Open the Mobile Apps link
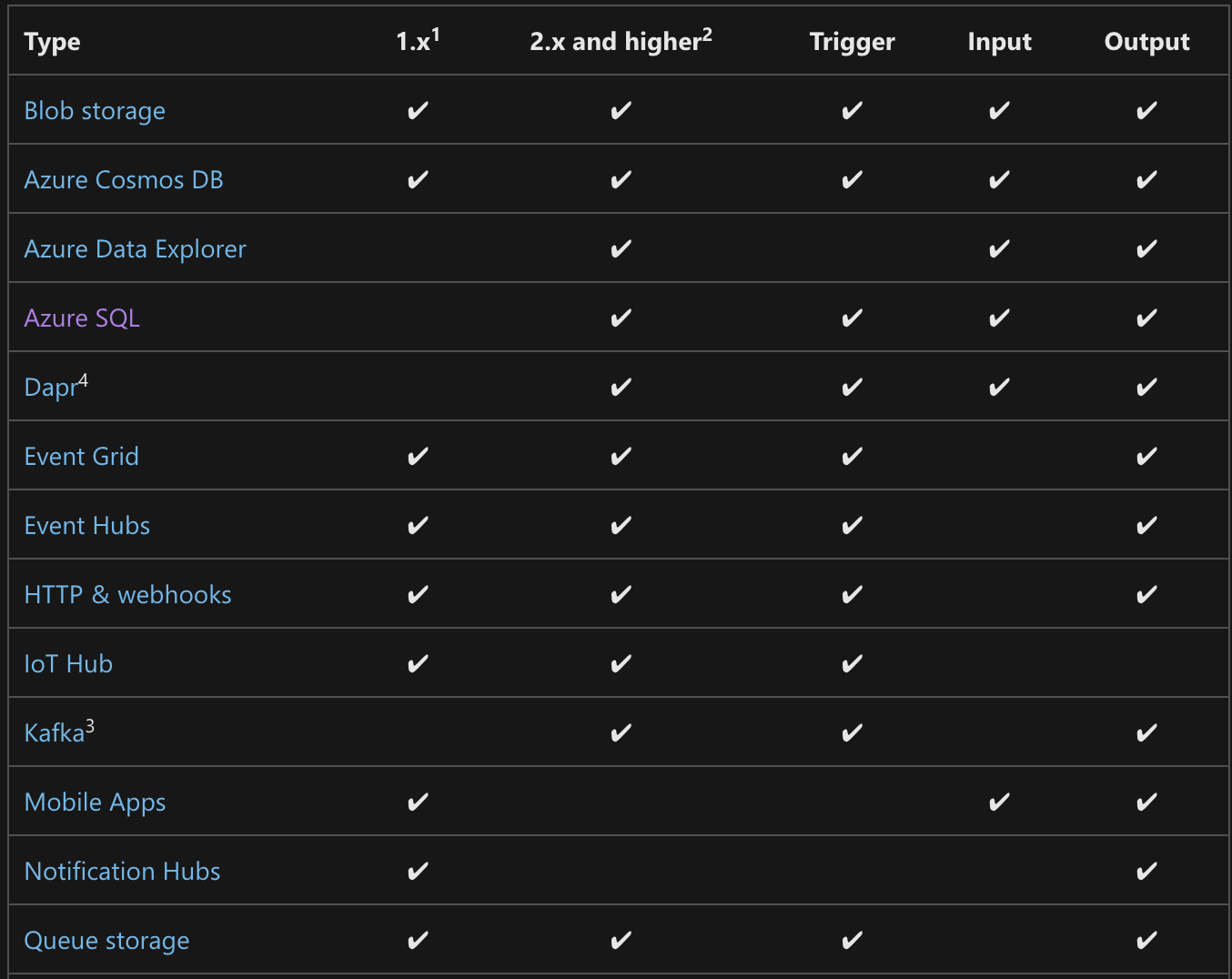1232x979 pixels. 96,802
